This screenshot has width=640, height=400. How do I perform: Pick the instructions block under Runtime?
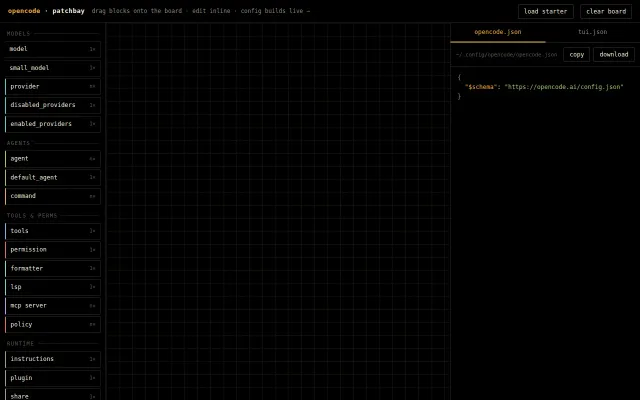pos(53,359)
